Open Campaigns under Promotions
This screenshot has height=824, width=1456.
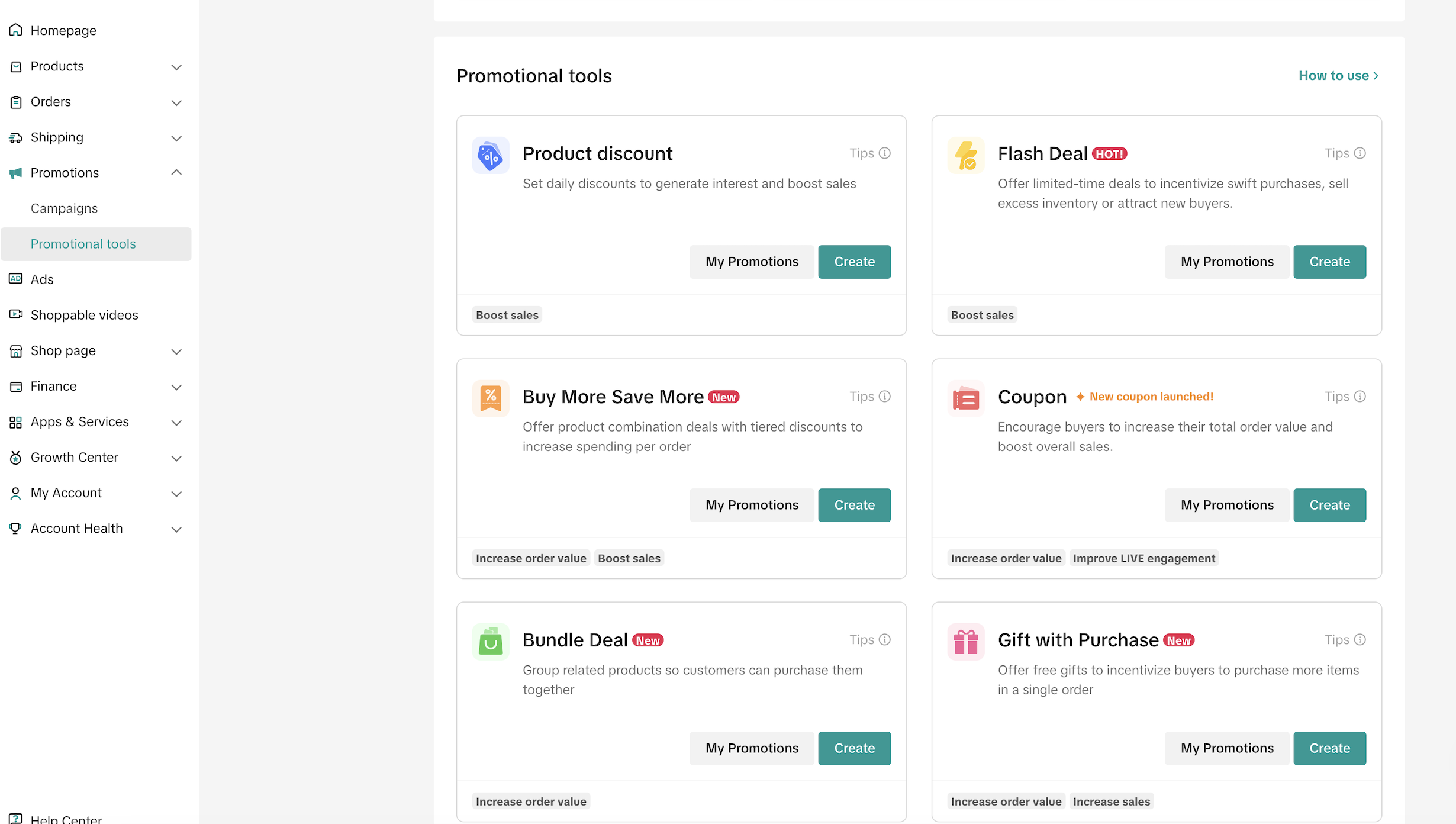64,208
